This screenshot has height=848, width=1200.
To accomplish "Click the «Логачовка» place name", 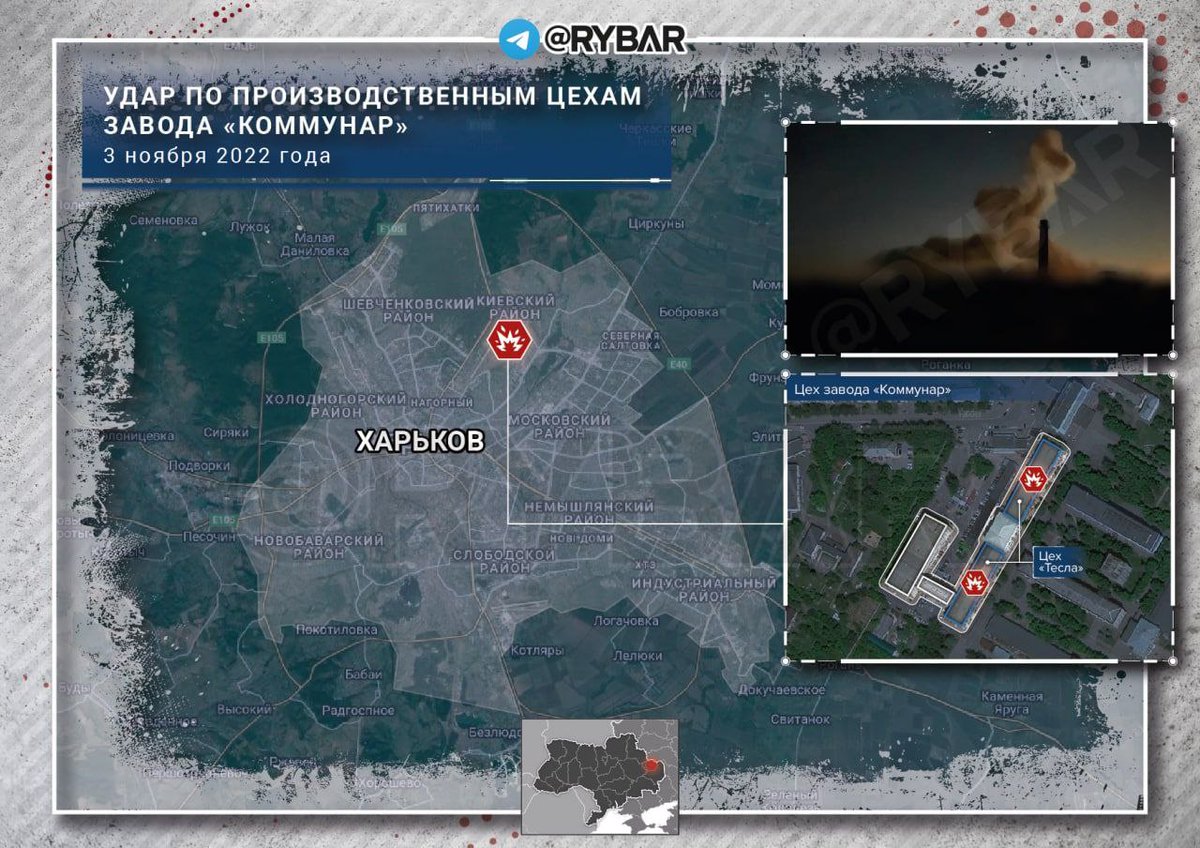I will point(626,621).
